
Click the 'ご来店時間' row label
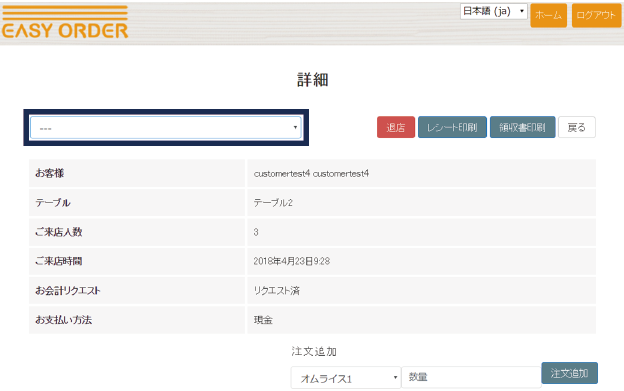[59, 261]
